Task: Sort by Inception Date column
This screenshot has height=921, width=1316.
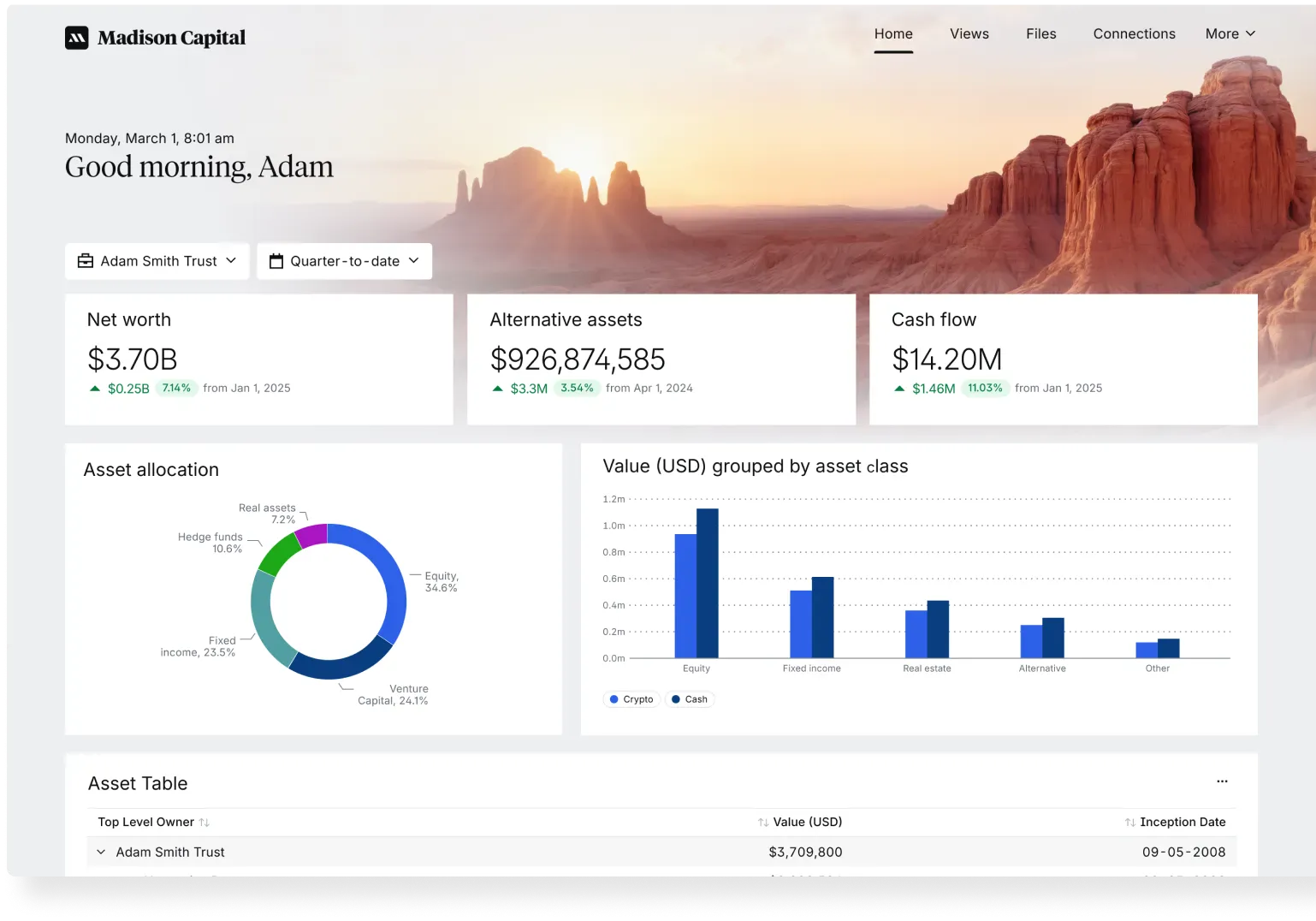Action: click(x=1175, y=822)
